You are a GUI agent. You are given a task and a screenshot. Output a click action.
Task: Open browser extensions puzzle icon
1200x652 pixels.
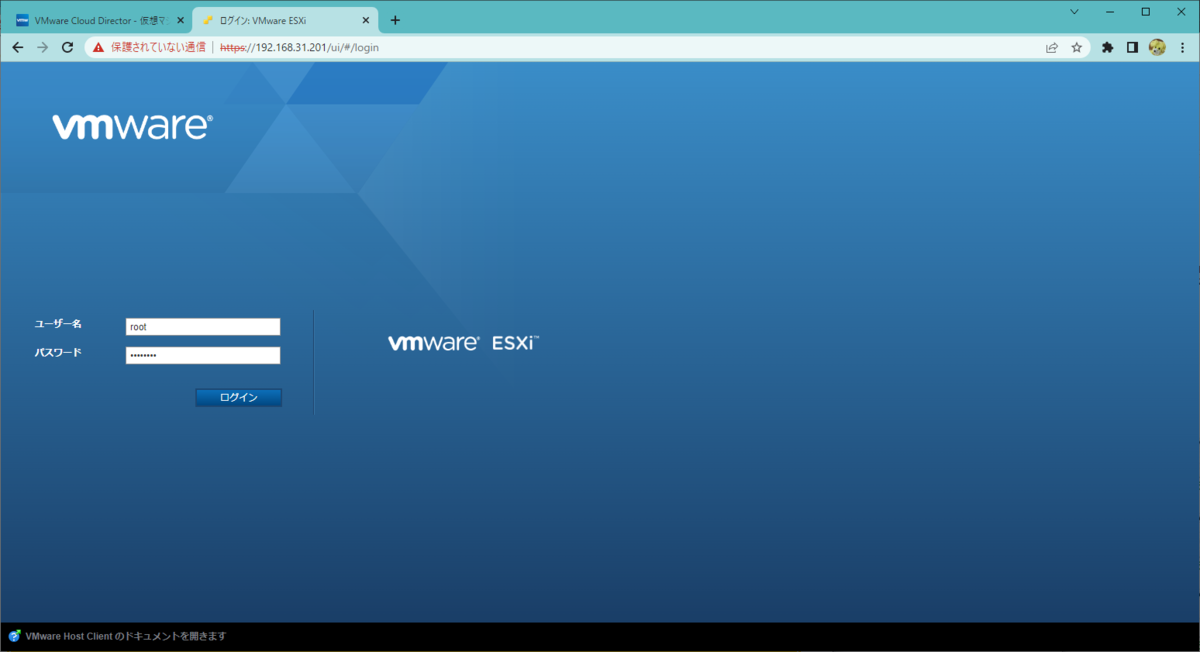pyautogui.click(x=1108, y=47)
